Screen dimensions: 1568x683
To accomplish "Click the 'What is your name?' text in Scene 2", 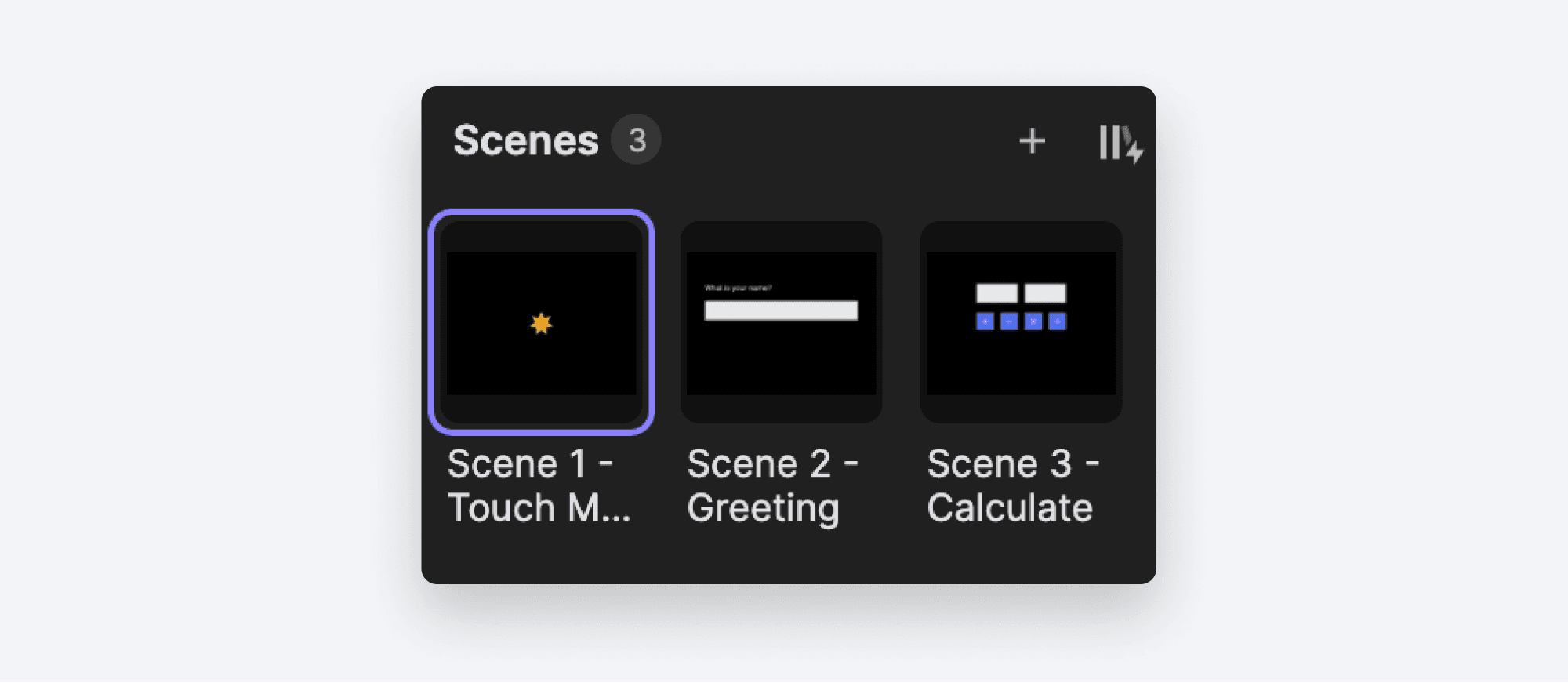I will (739, 285).
